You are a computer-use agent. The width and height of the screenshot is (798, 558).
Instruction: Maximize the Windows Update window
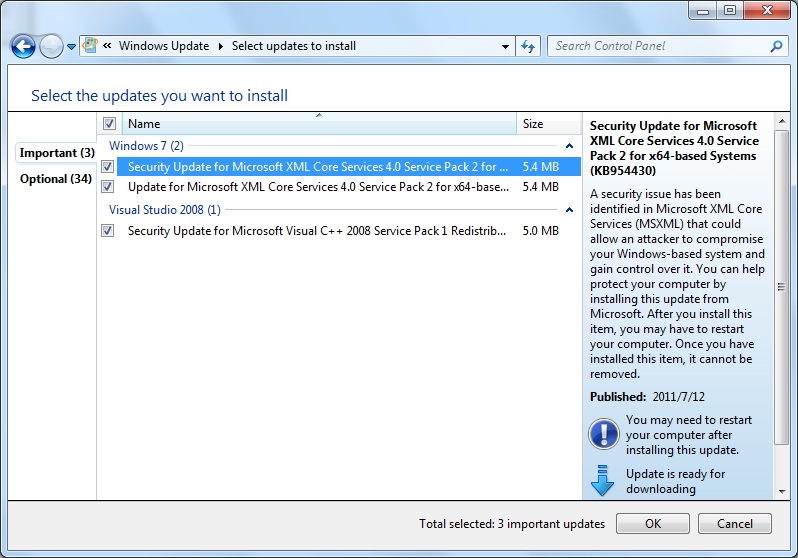730,11
